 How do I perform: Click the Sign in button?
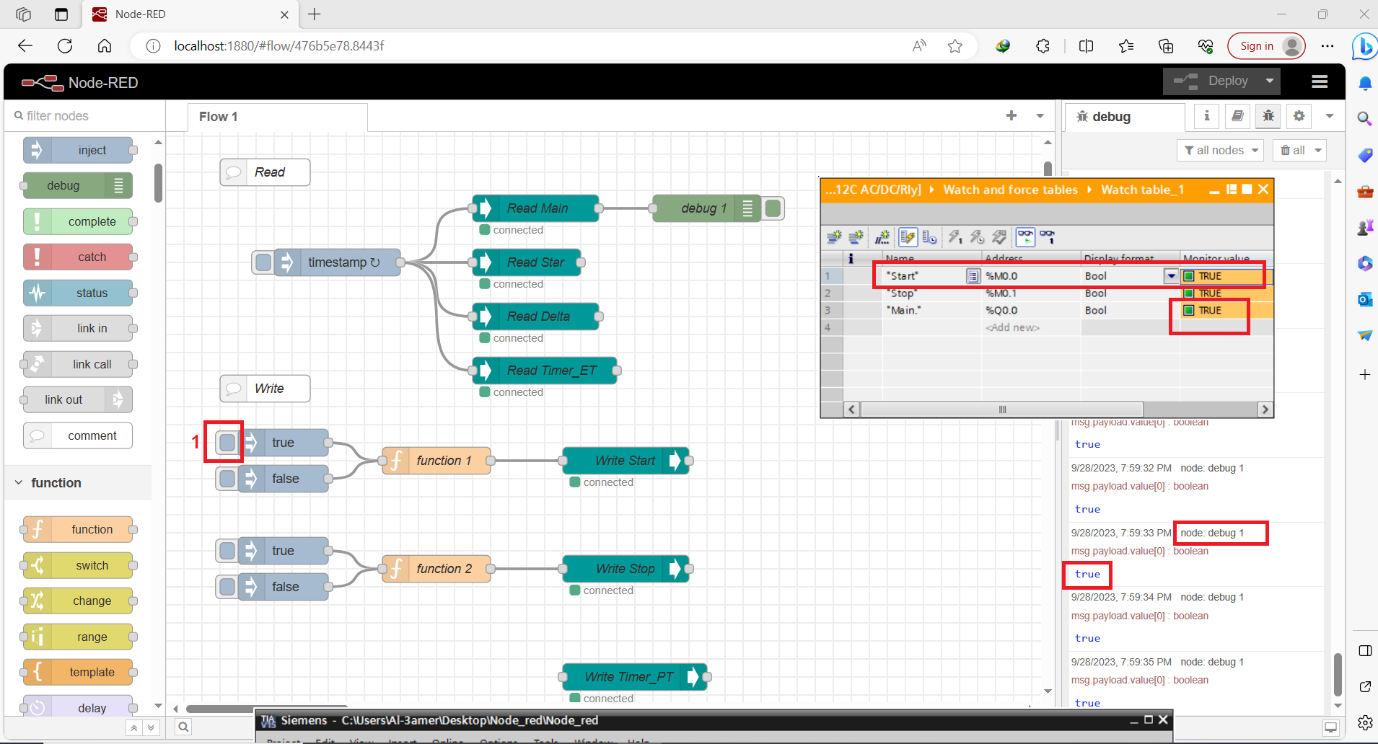coord(1266,46)
